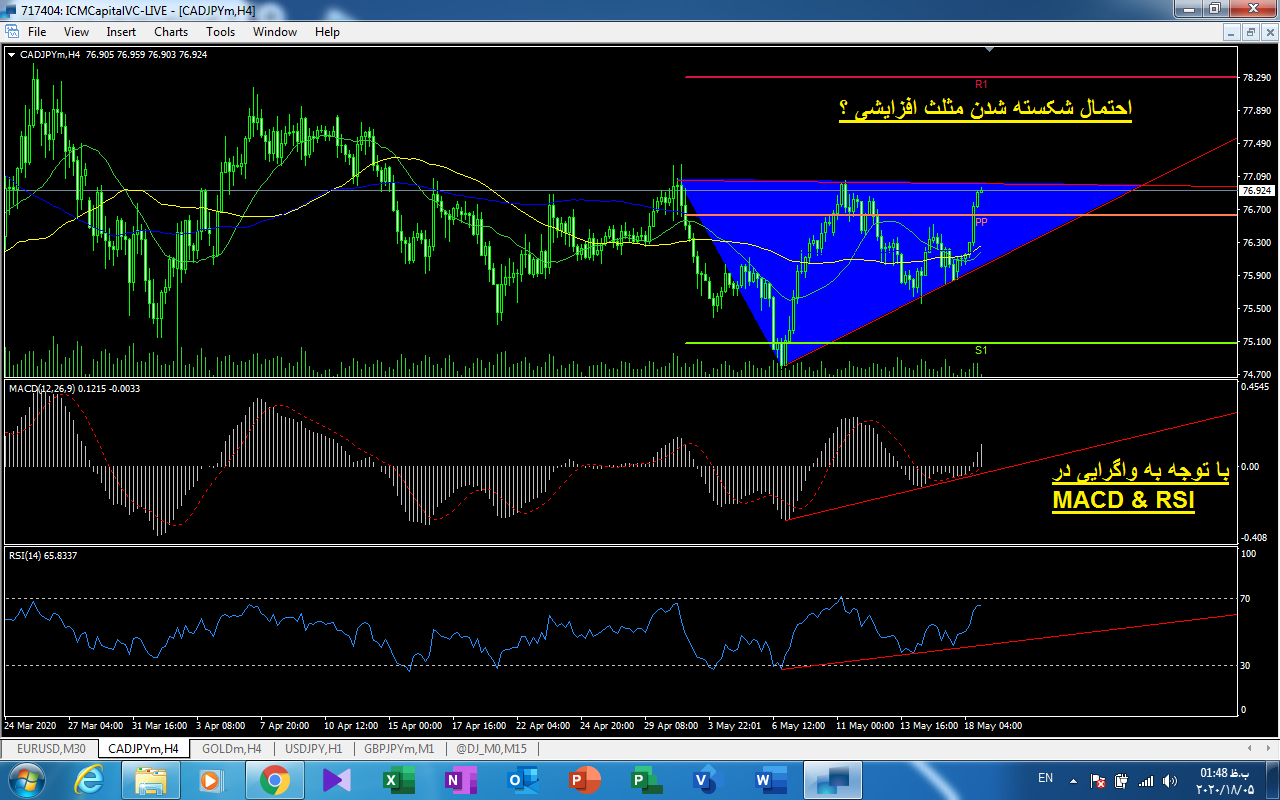Screen dimensions: 1280x800
Task: Open the Insert menu
Action: [121, 32]
